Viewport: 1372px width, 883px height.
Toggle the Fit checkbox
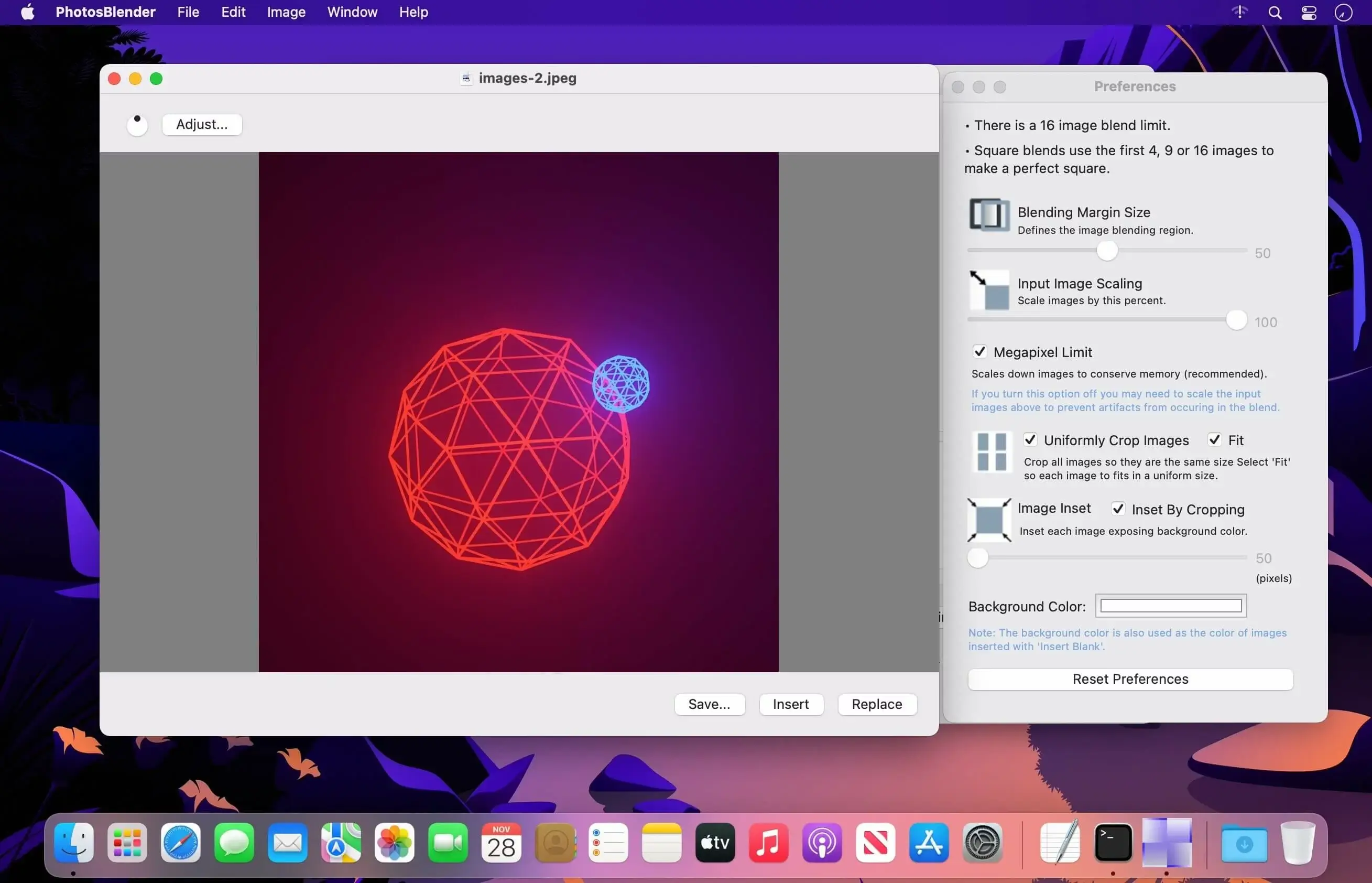click(1214, 440)
